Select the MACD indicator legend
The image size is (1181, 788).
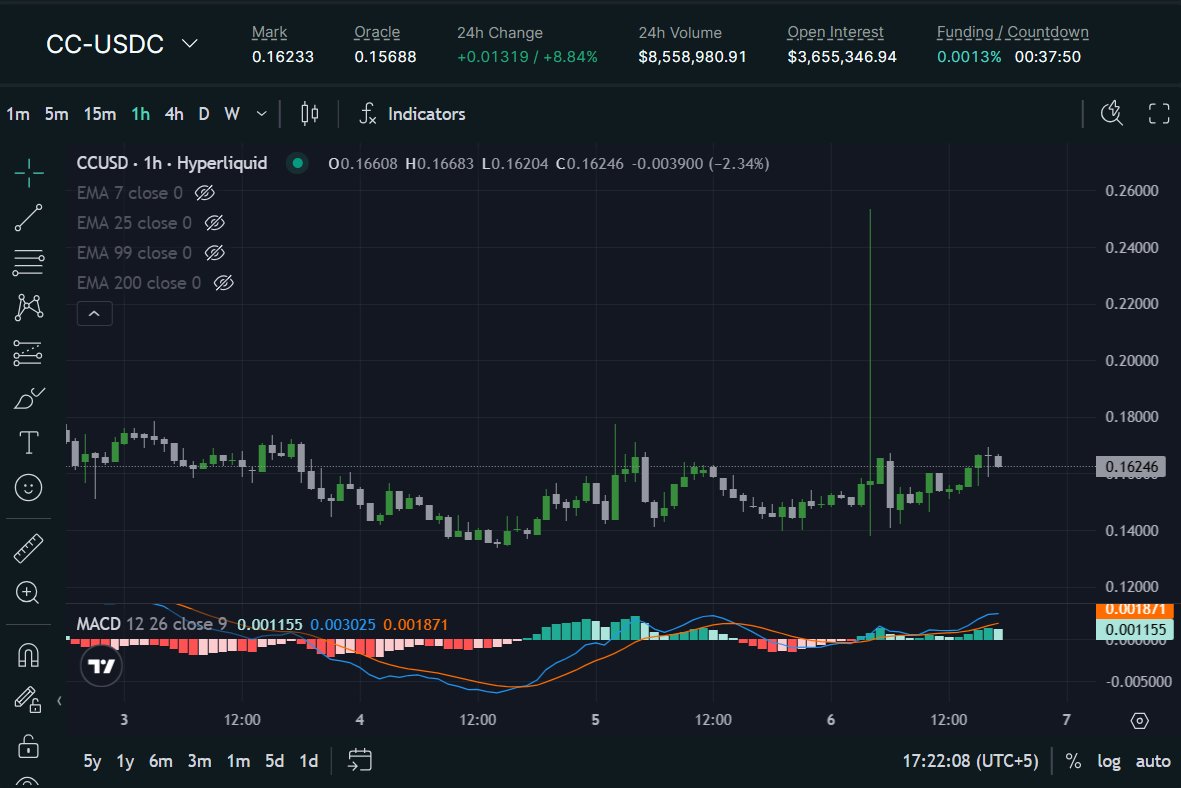click(151, 625)
